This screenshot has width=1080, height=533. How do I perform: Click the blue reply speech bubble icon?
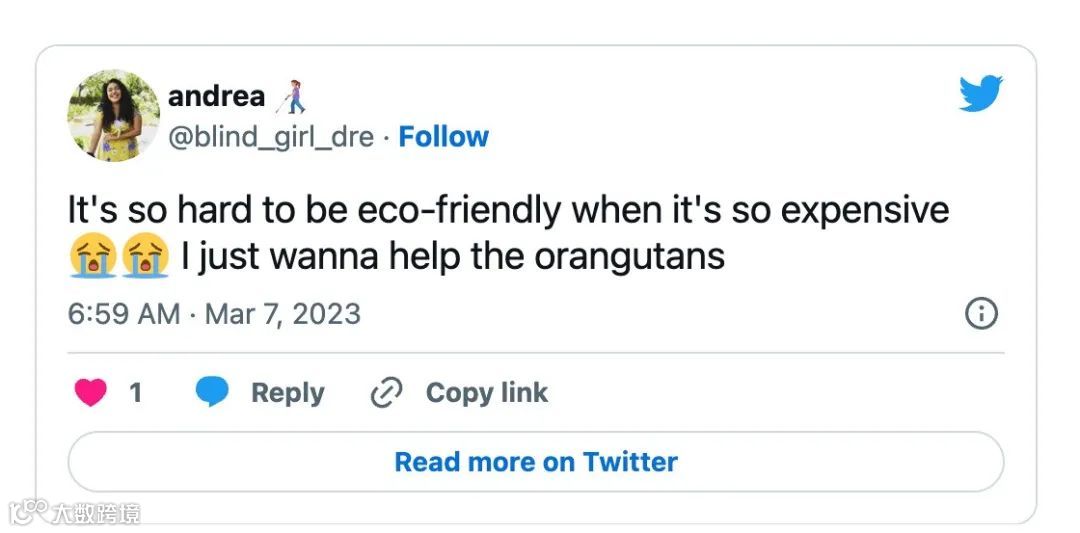[x=212, y=393]
